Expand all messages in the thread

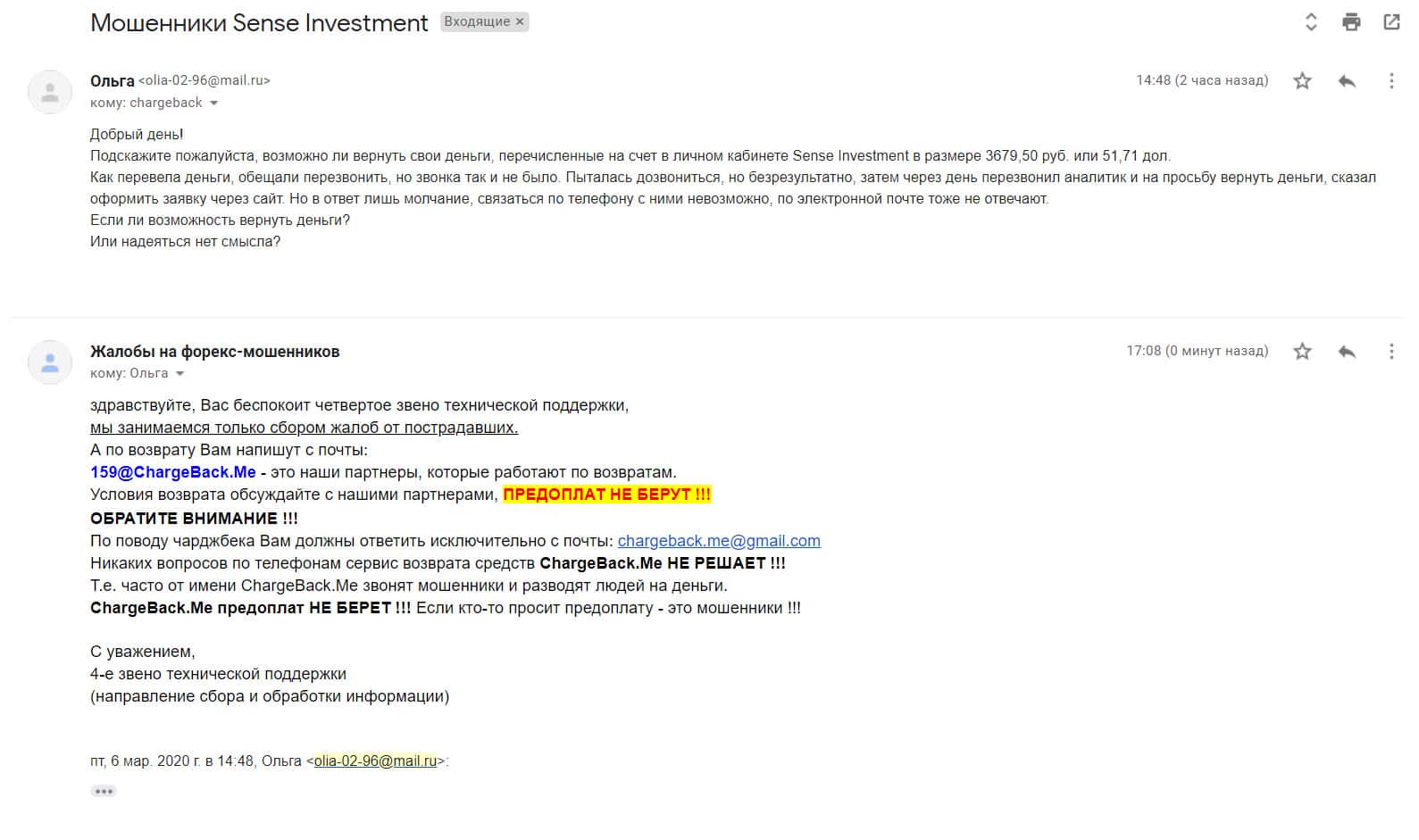pos(1311,22)
